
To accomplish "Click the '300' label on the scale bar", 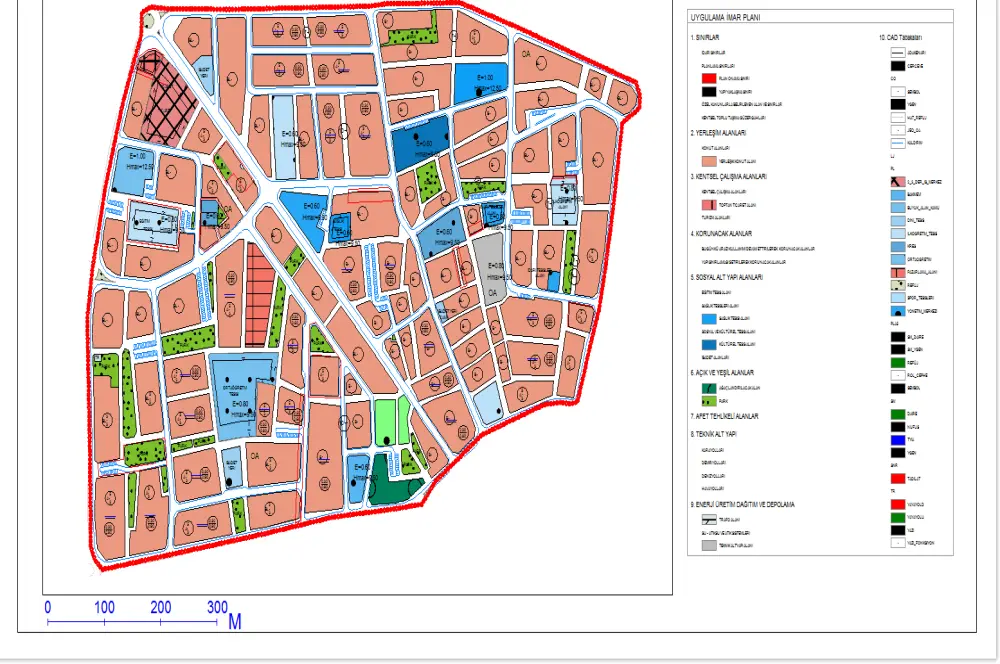I will [x=217, y=607].
